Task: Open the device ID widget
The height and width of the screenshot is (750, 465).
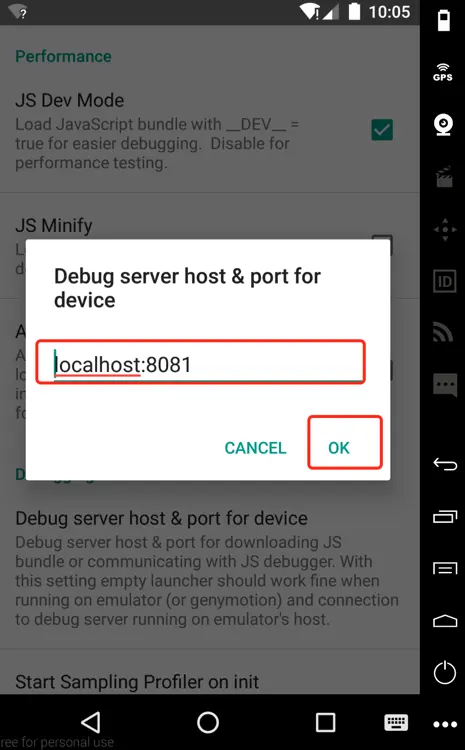Action: [x=445, y=281]
